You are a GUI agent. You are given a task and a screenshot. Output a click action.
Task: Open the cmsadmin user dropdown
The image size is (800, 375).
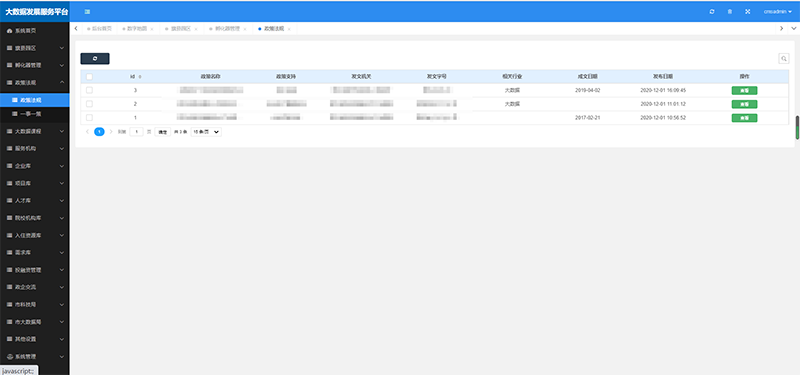[x=778, y=12]
